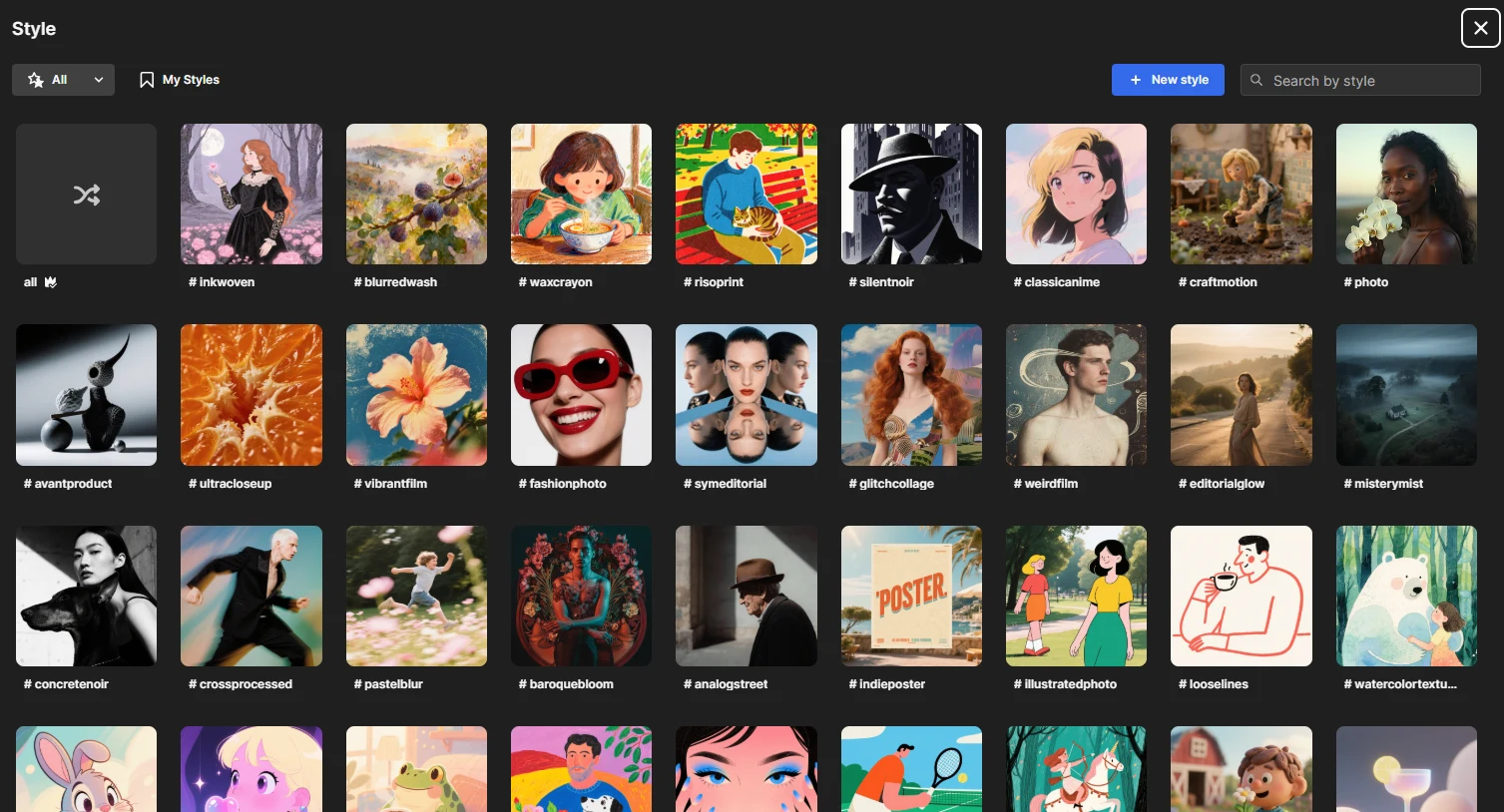The image size is (1504, 812).
Task: Select the baroquebloom style thumbnail
Action: tap(581, 596)
